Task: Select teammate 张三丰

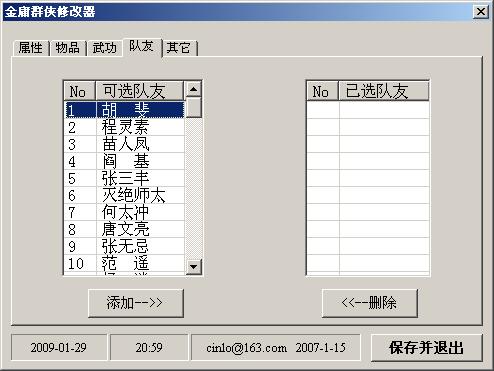Action: [124, 178]
